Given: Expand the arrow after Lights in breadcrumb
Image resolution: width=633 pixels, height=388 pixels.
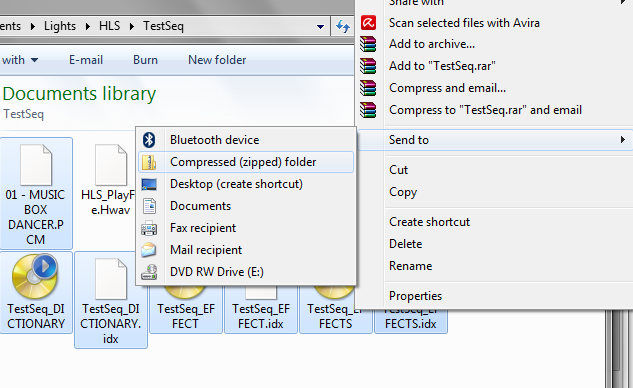Looking at the screenshot, I should pos(88,27).
